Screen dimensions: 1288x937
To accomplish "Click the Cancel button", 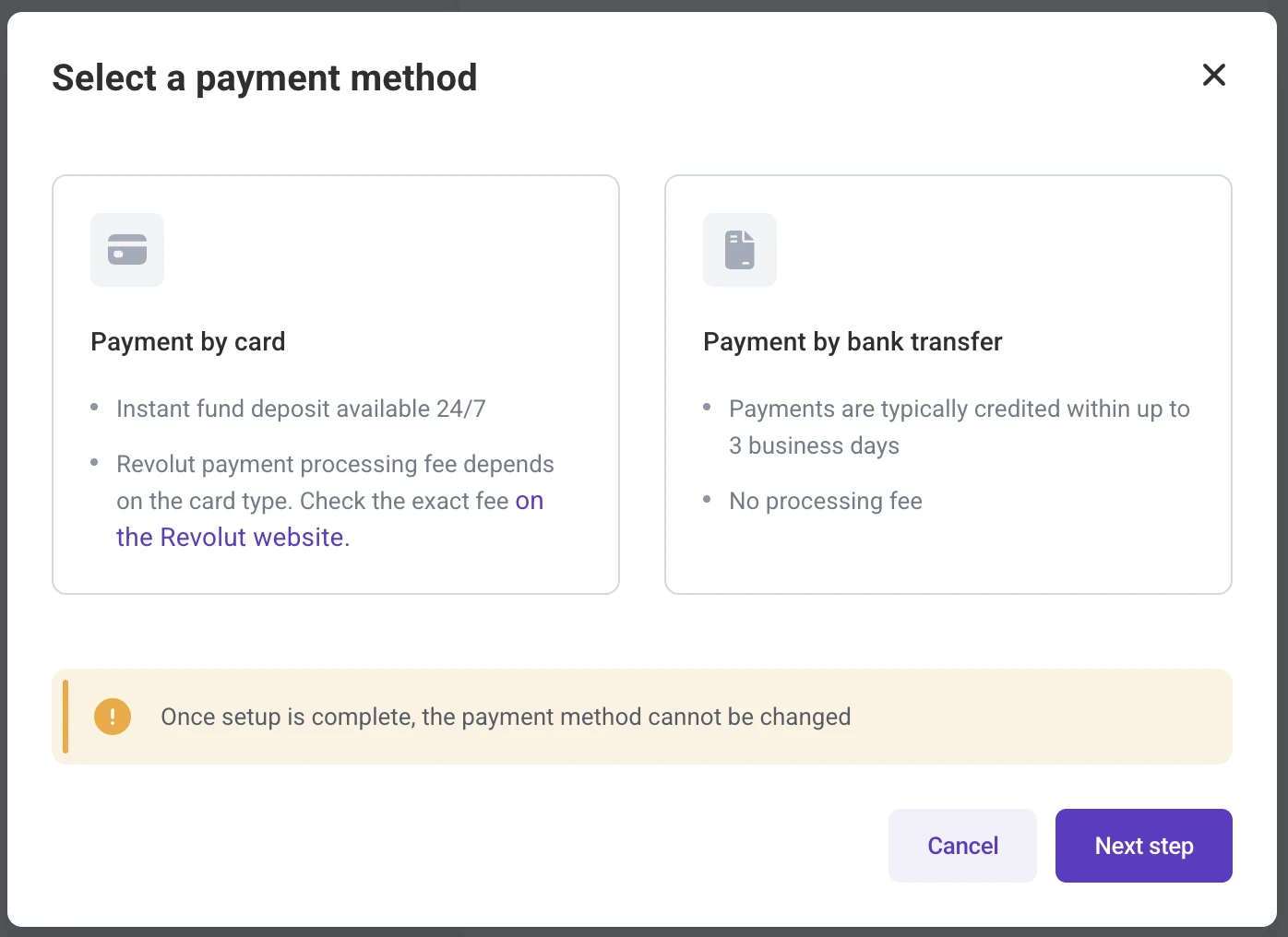I will coord(962,846).
